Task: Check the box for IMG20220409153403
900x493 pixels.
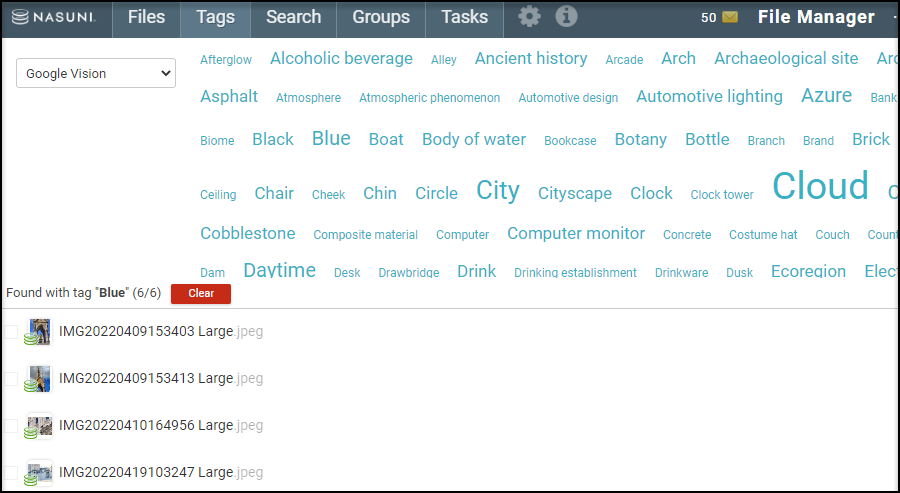Action: click(11, 332)
